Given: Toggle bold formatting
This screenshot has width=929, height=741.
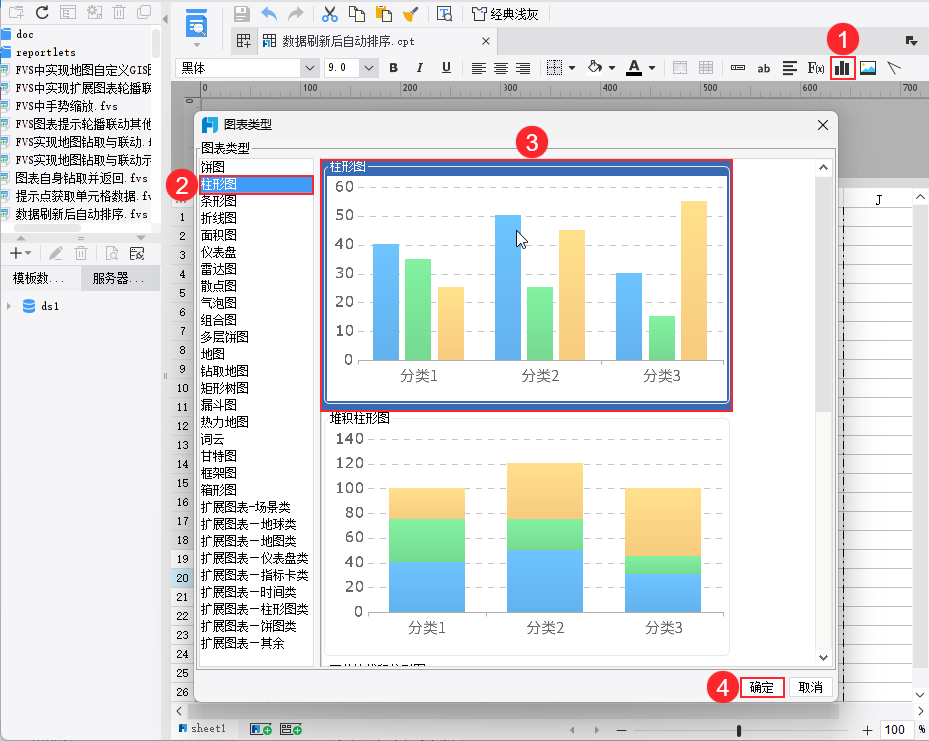Looking at the screenshot, I should 393,68.
